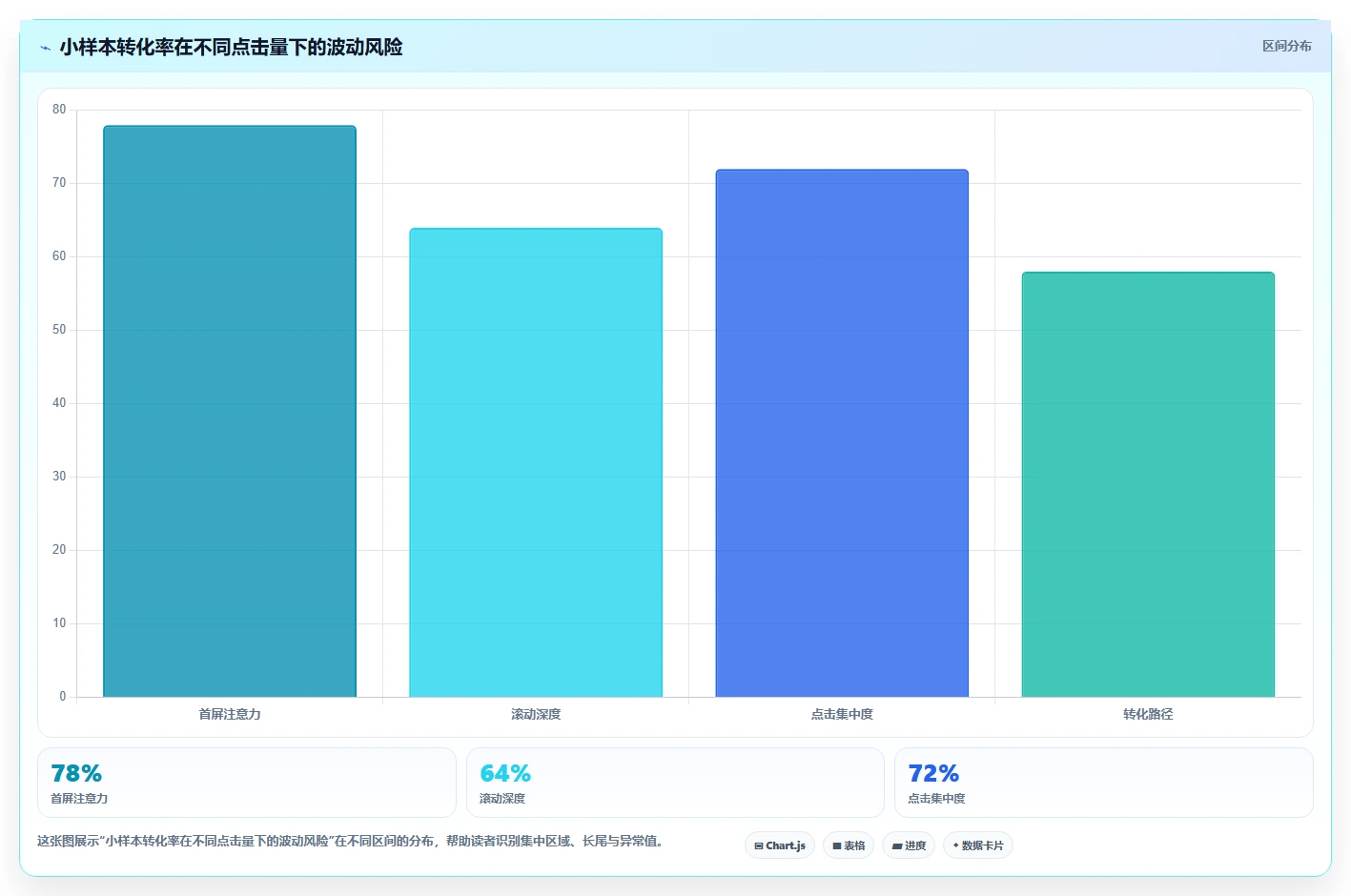
Task: Click the Chart.js tag chip
Action: pyautogui.click(x=780, y=845)
